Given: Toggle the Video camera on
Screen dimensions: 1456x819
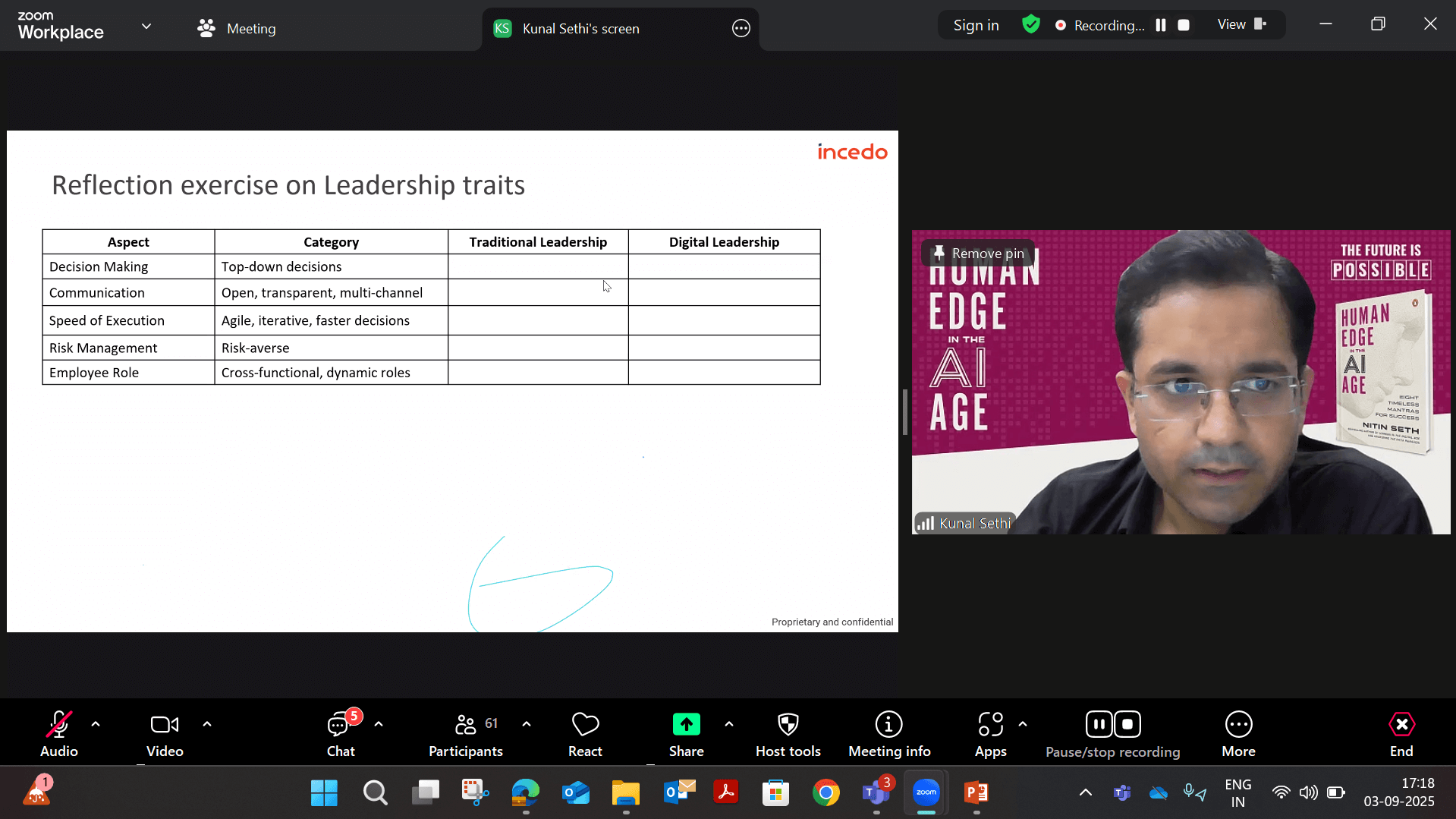Looking at the screenshot, I should point(165,733).
